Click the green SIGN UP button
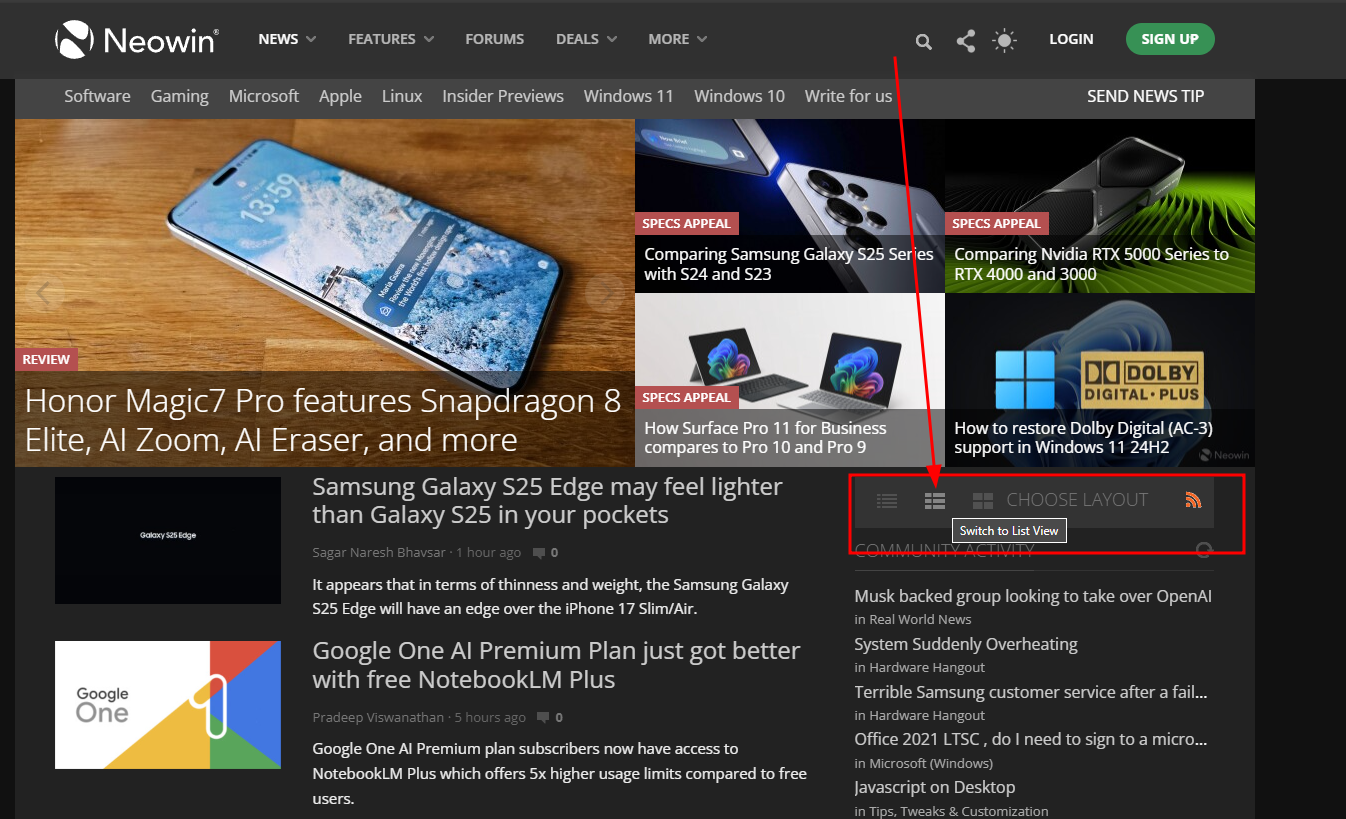Screen dimensions: 1346x819 1170,39
